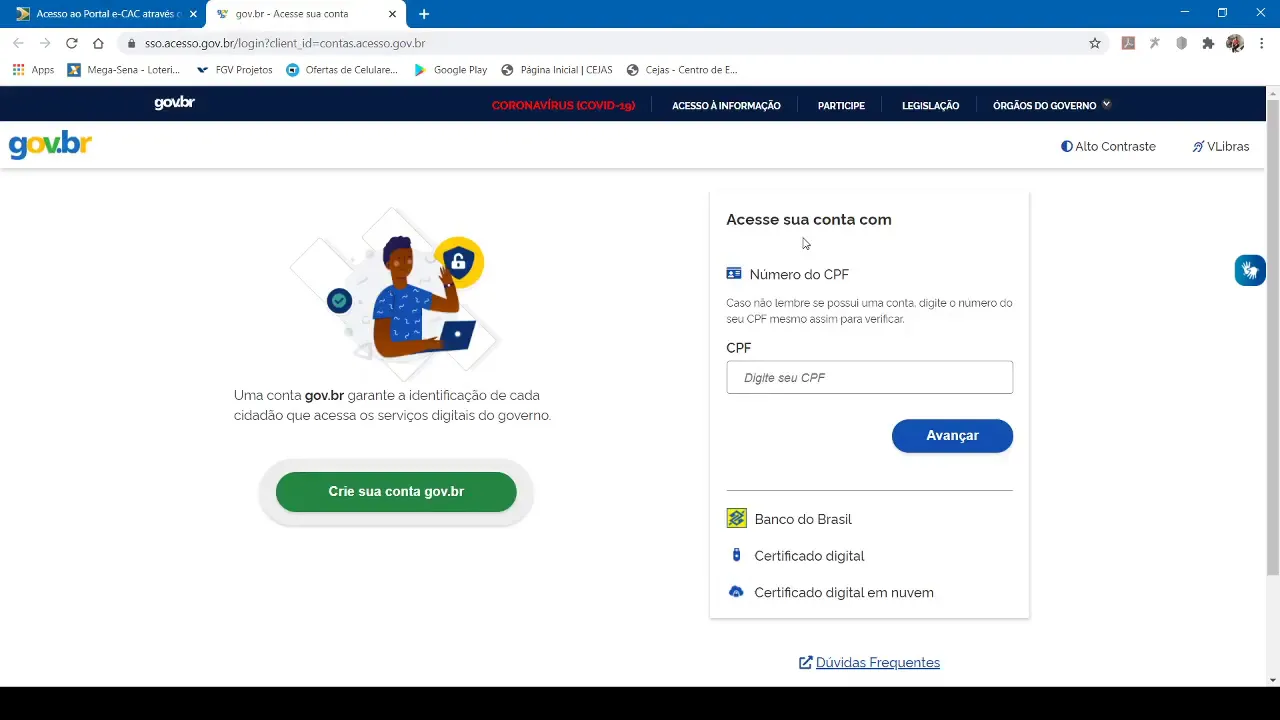Click the site lock icon in address bar
This screenshot has height=720, width=1280.
click(131, 43)
